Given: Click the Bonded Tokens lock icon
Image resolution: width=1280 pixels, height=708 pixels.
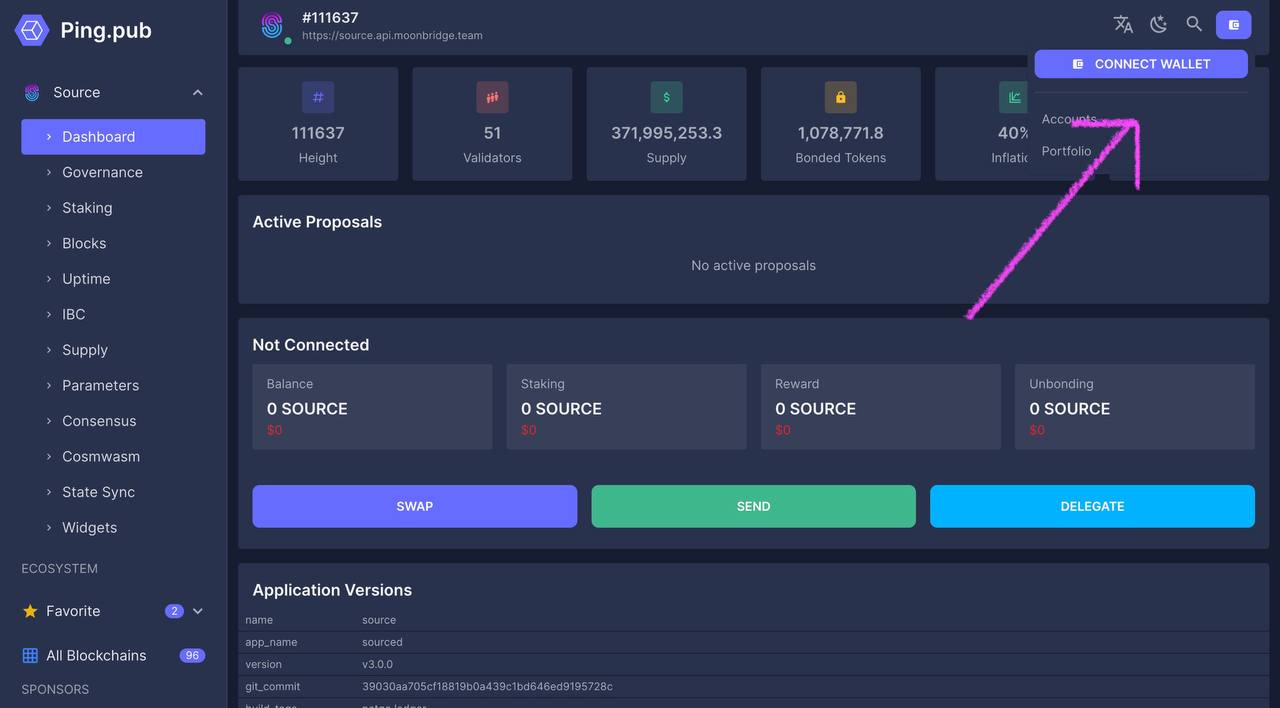Looking at the screenshot, I should (x=840, y=97).
